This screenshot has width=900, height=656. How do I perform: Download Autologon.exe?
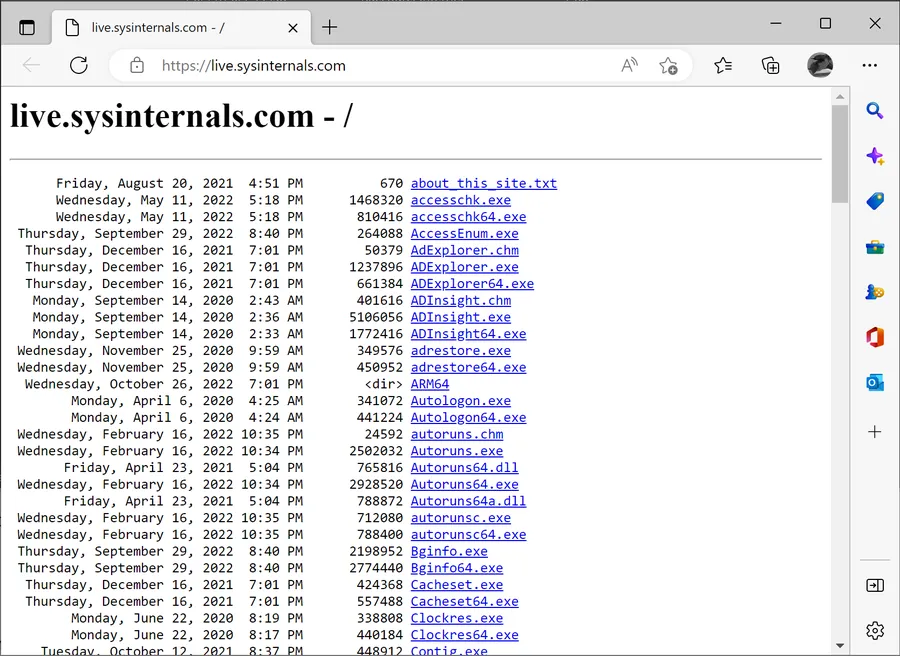point(460,401)
